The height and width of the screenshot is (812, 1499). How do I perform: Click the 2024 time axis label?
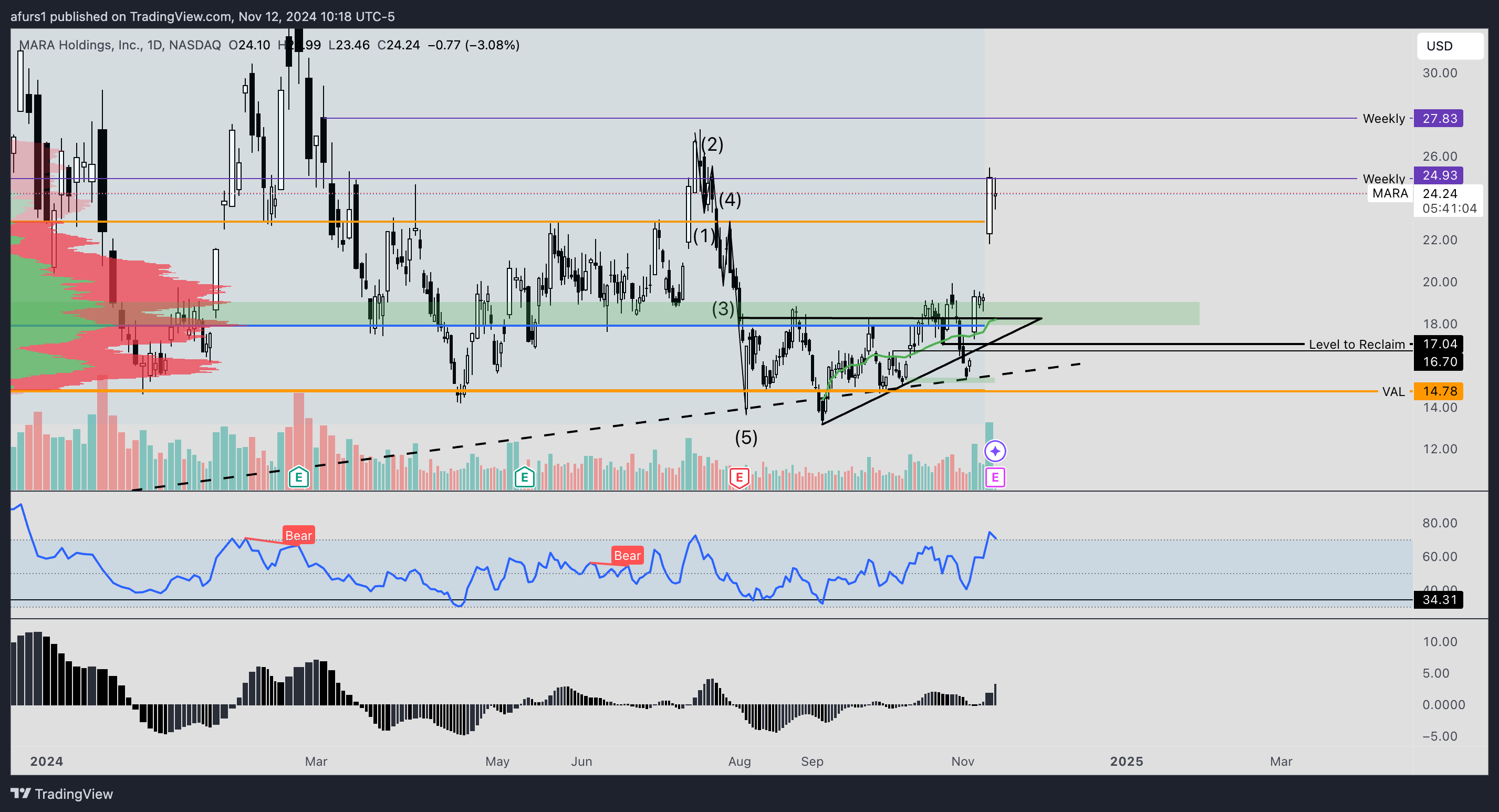(47, 762)
